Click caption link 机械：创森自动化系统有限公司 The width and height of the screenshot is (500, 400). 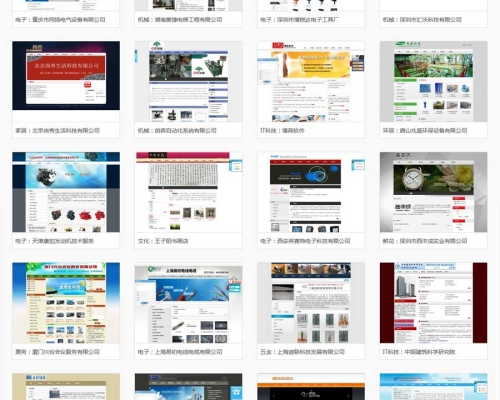(177, 130)
